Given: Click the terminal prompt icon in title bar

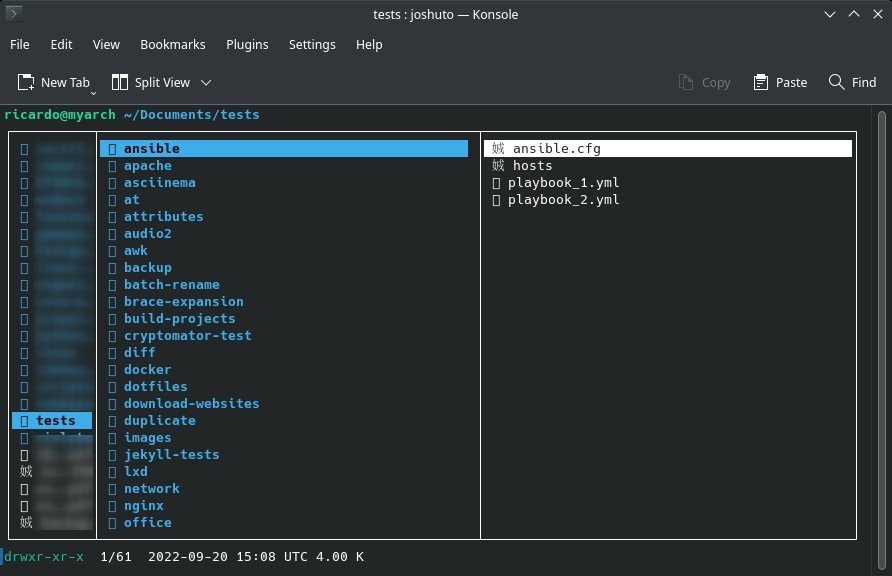Looking at the screenshot, I should click(x=14, y=13).
